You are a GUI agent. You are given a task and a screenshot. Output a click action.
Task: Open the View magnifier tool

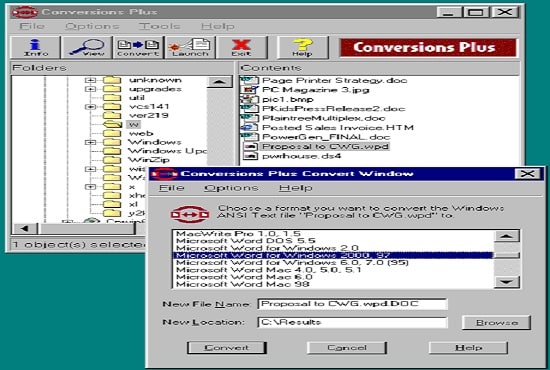click(87, 47)
